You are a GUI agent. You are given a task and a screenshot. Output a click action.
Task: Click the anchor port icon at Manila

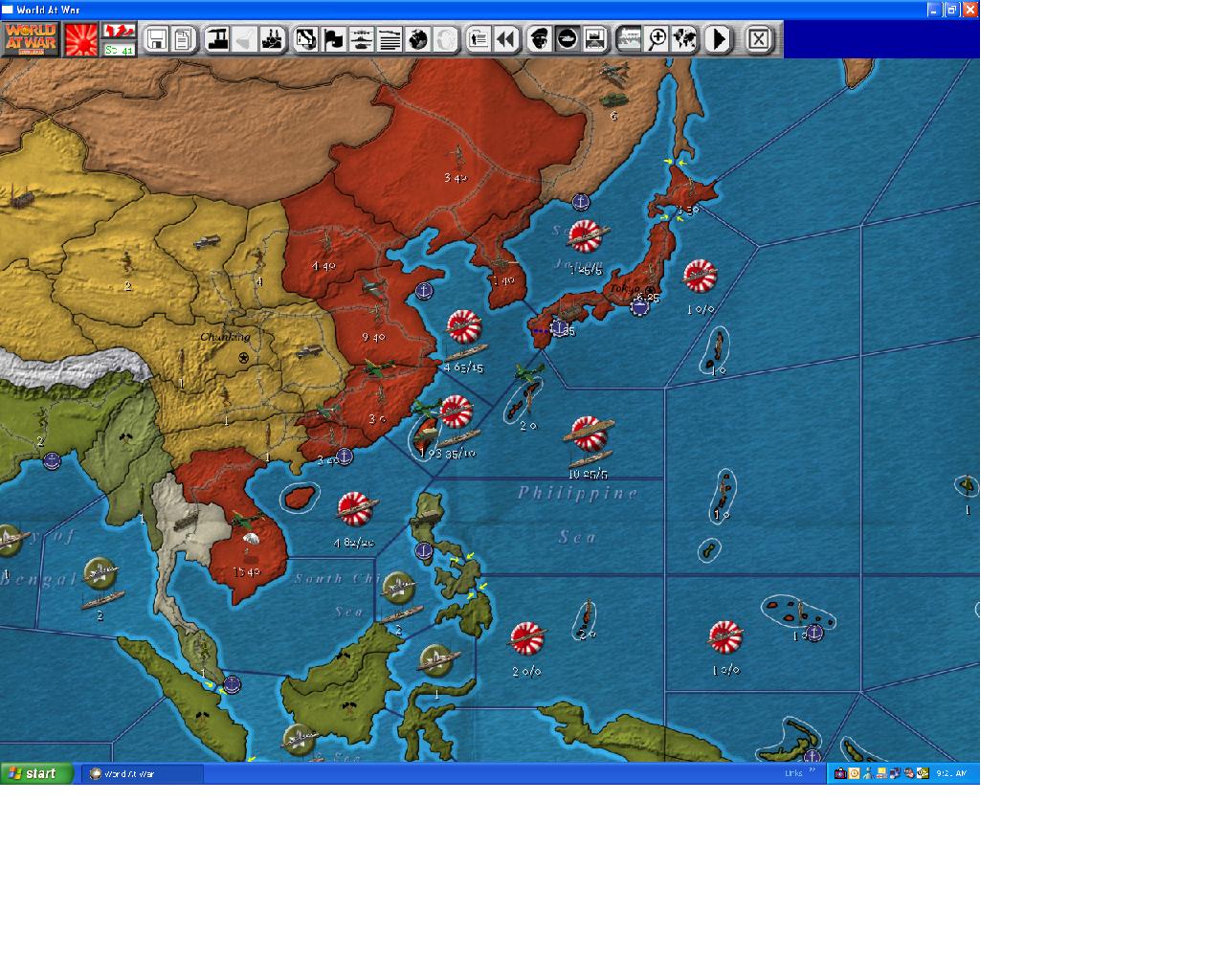(424, 550)
